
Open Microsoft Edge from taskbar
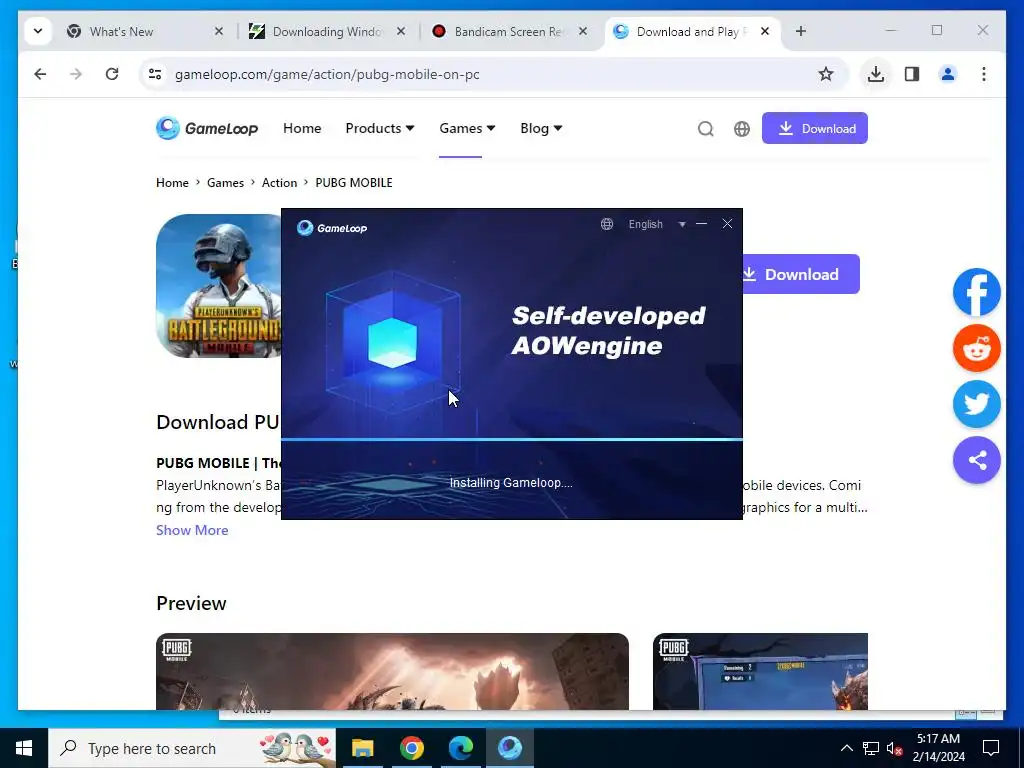460,748
